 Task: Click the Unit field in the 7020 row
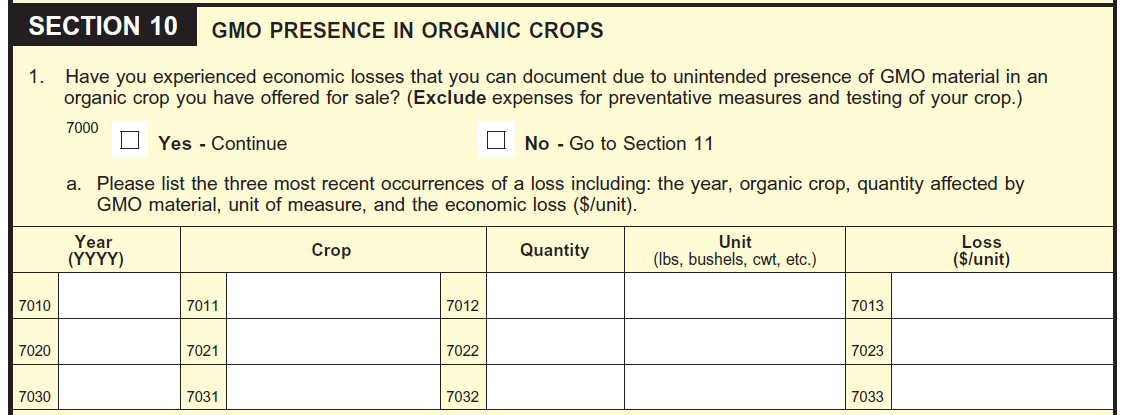[x=735, y=341]
